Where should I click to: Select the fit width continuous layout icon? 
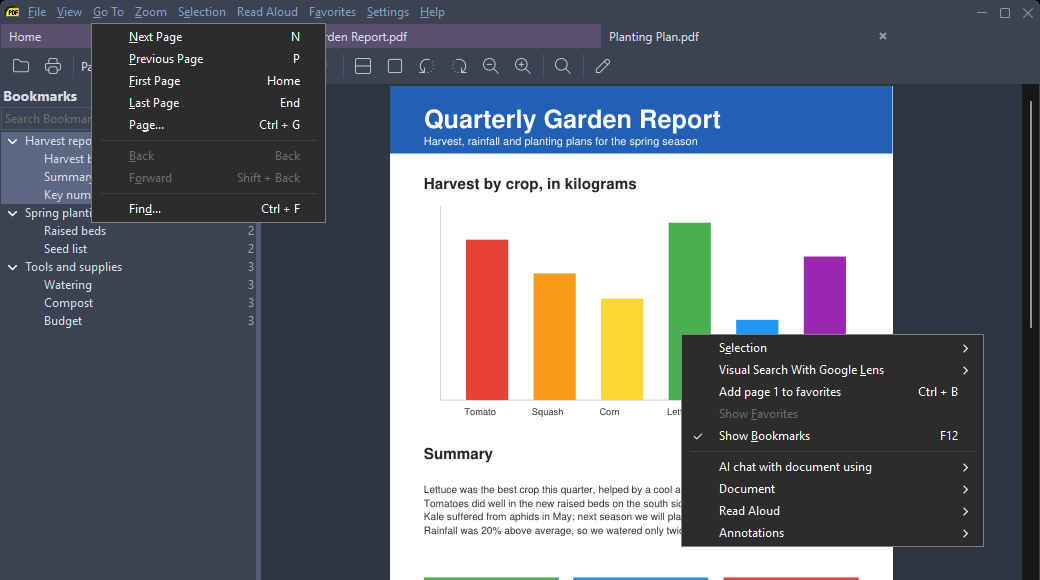pos(363,66)
